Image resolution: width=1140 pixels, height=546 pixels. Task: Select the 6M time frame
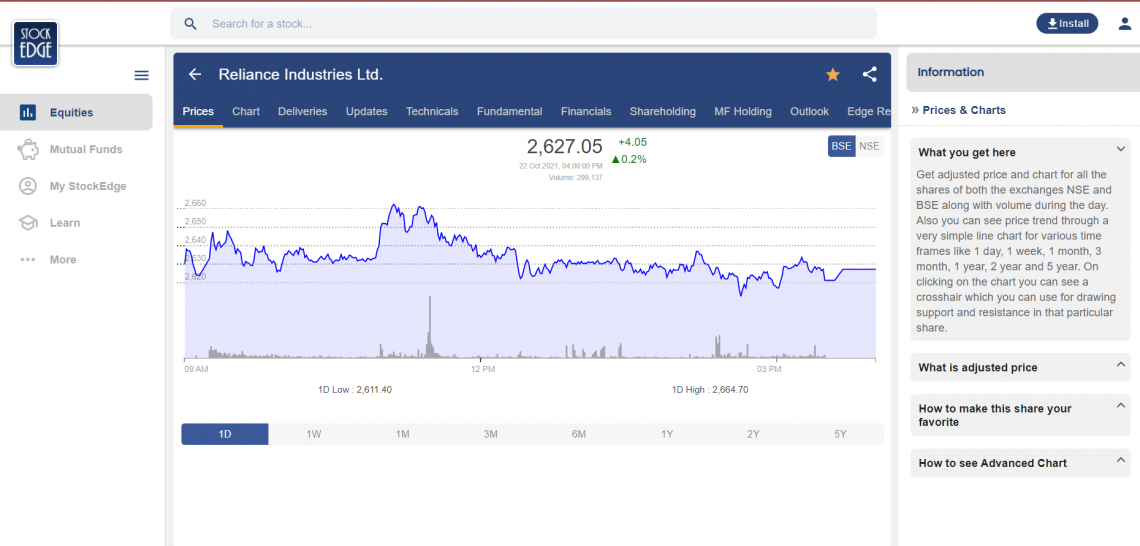click(579, 434)
